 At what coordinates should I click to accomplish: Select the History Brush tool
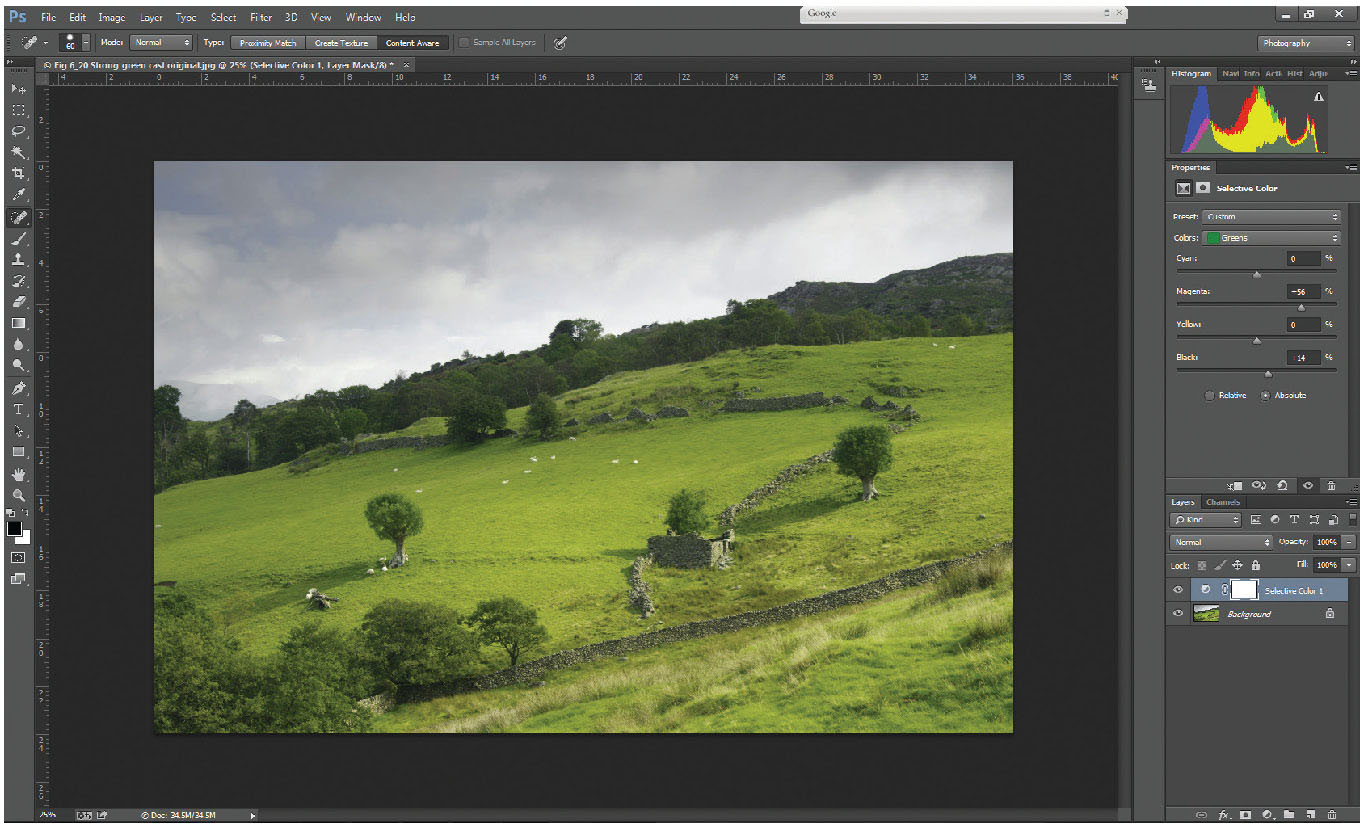(18, 281)
